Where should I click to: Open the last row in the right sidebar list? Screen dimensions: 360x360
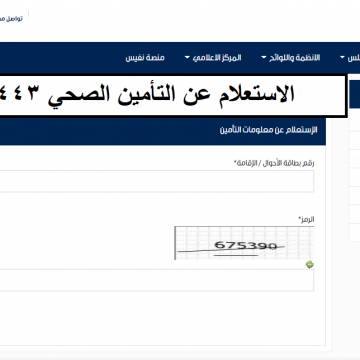[355, 233]
